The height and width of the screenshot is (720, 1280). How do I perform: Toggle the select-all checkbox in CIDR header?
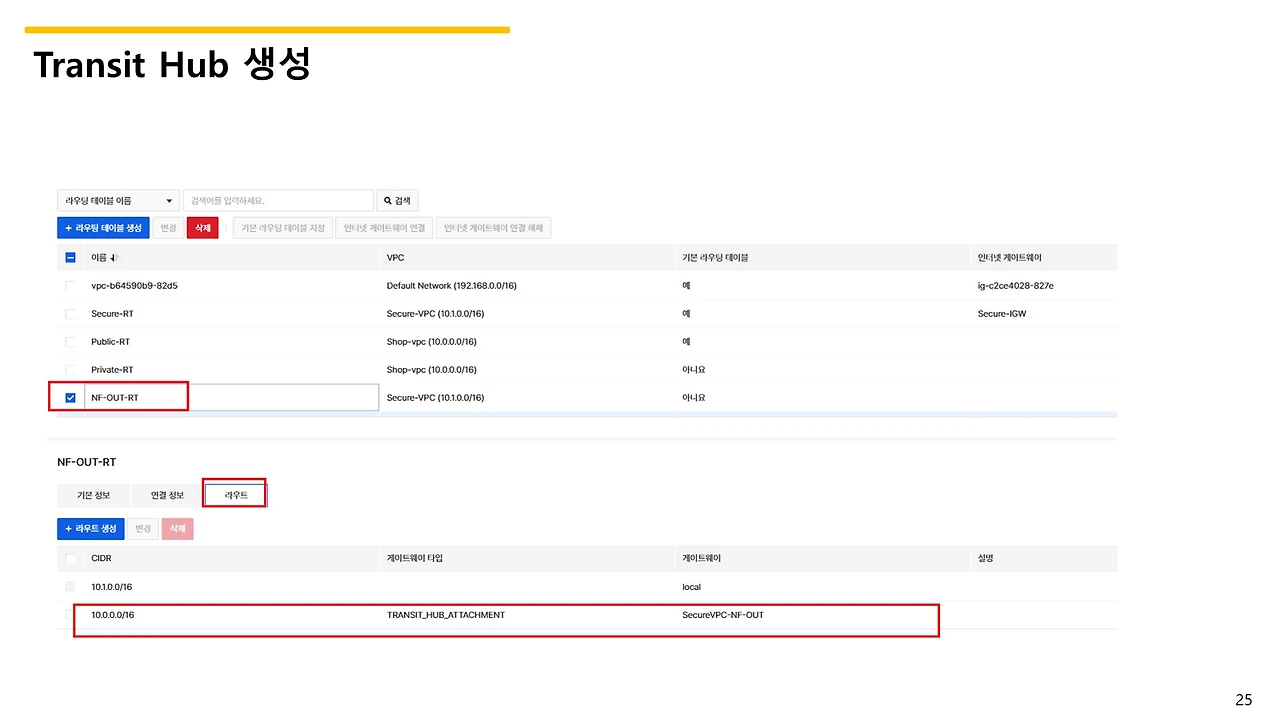[x=70, y=558]
